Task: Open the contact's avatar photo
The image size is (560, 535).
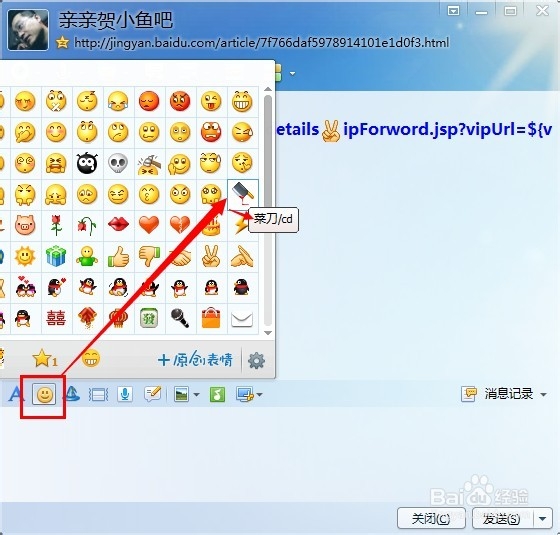Action: click(x=28, y=30)
